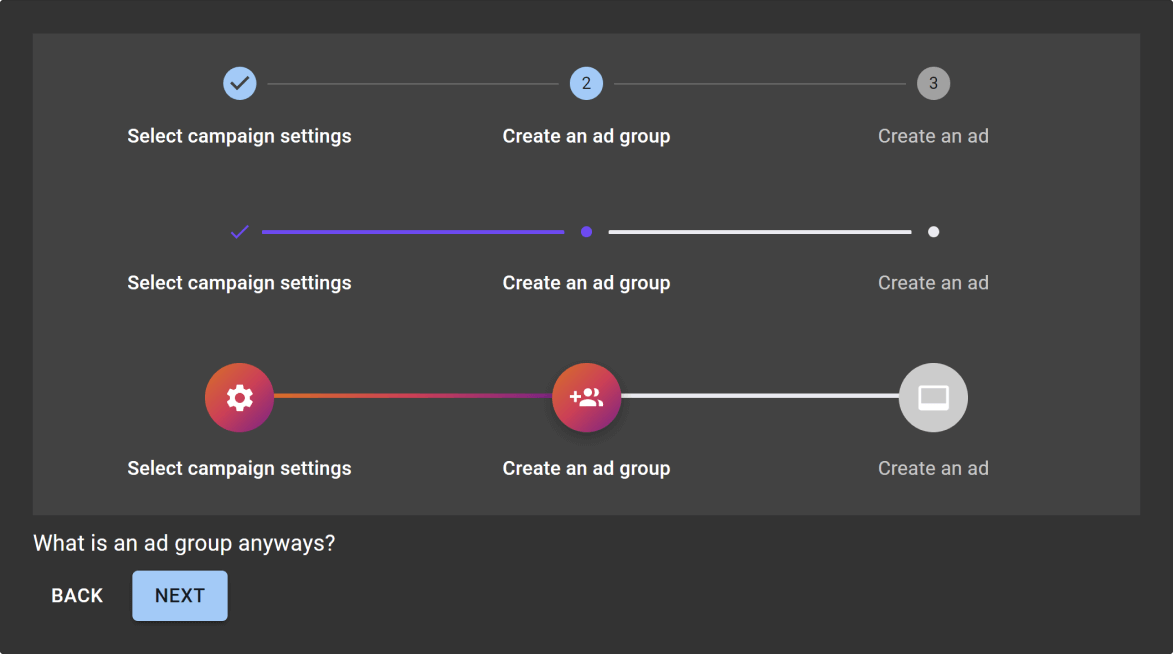Click the small purple checkmark step icon
Image resolution: width=1173 pixels, height=654 pixels.
click(239, 232)
